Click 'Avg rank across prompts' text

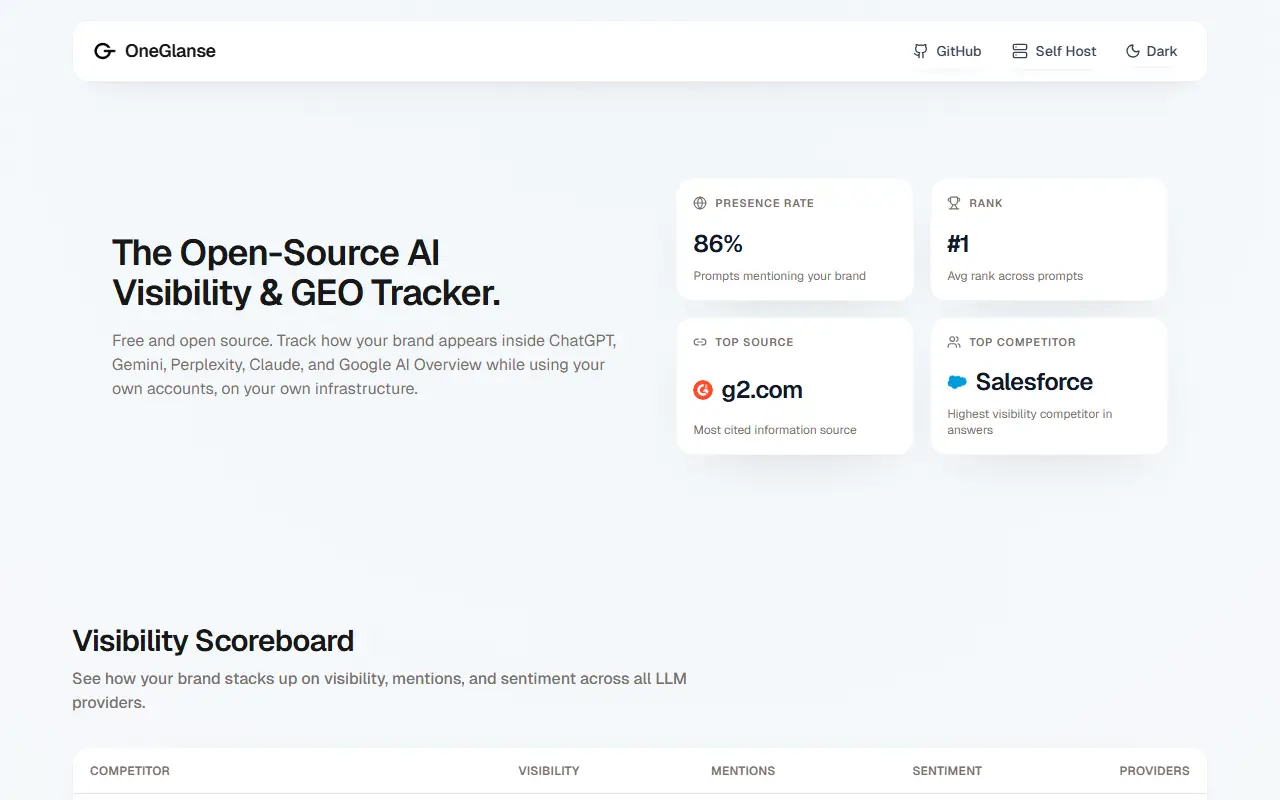1015,276
